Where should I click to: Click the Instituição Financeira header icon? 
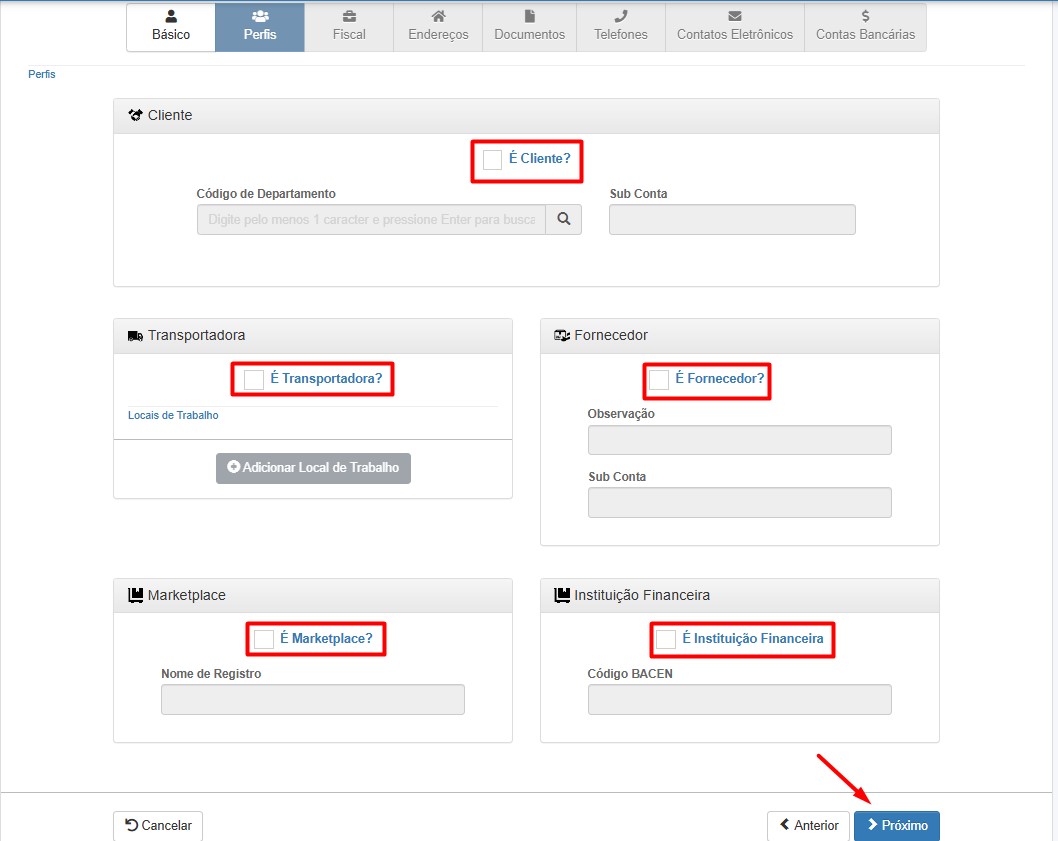(x=562, y=595)
